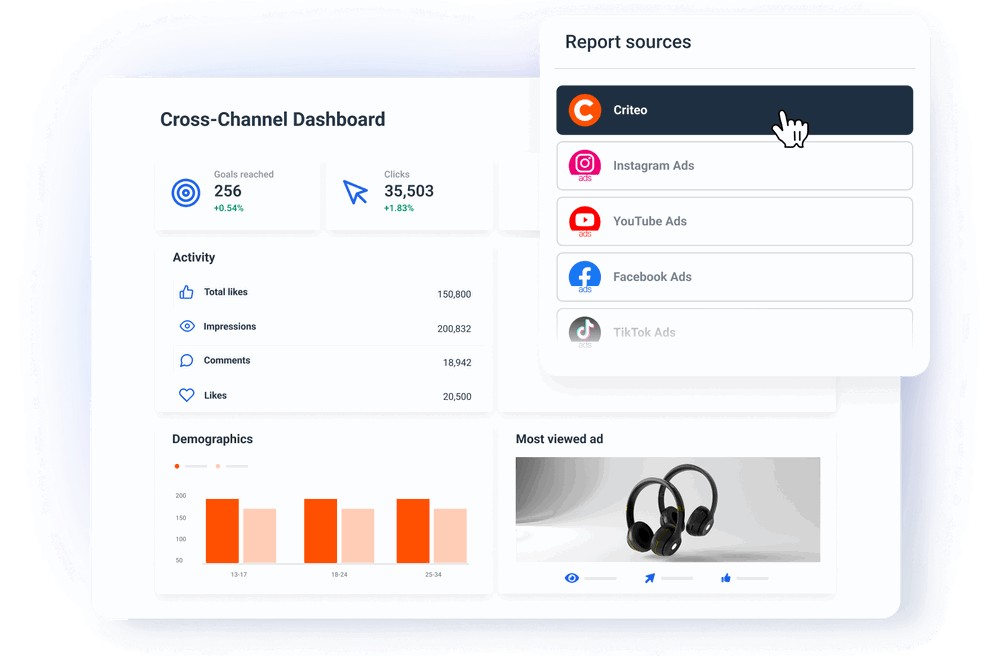
Task: Click the YouTube Ads logo icon
Action: (x=585, y=221)
